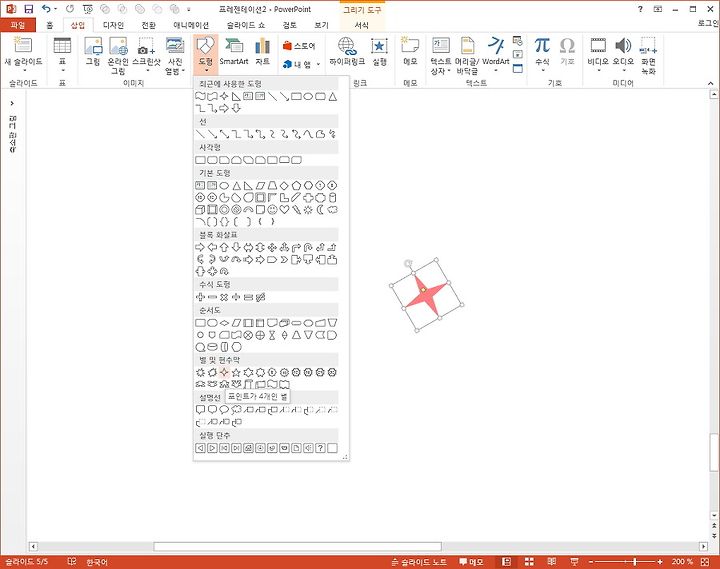This screenshot has width=720, height=569.
Task: Select the 4-point star shape in gallery
Action: [224, 372]
